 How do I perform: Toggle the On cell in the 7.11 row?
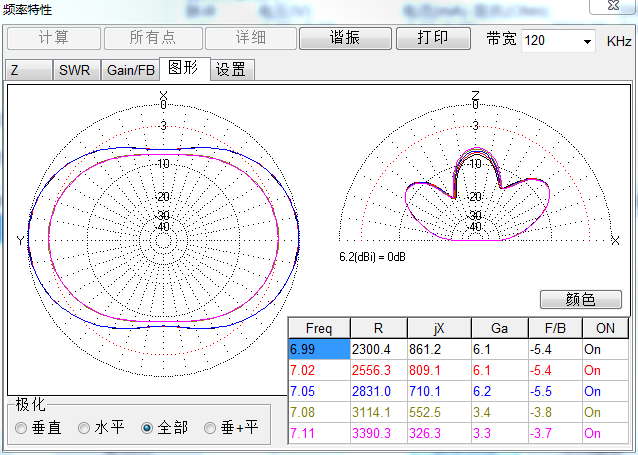point(605,433)
